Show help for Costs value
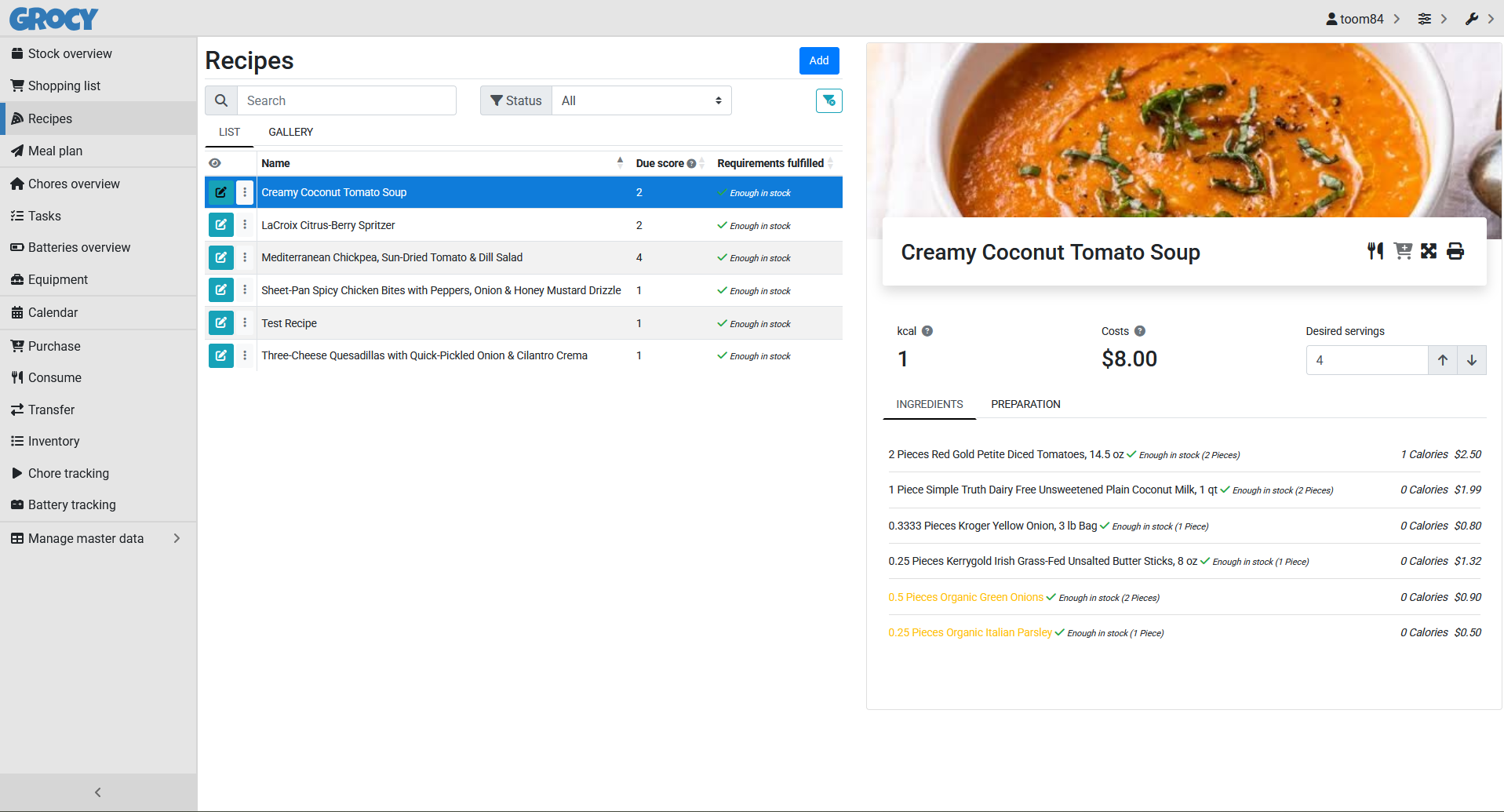The width and height of the screenshot is (1504, 812). (x=1140, y=331)
